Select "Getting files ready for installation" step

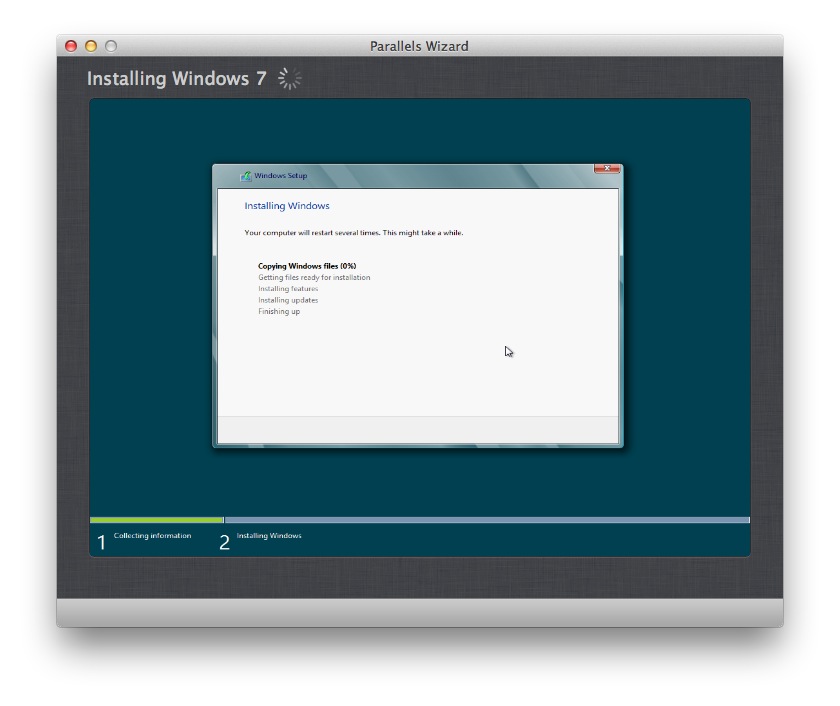[314, 277]
